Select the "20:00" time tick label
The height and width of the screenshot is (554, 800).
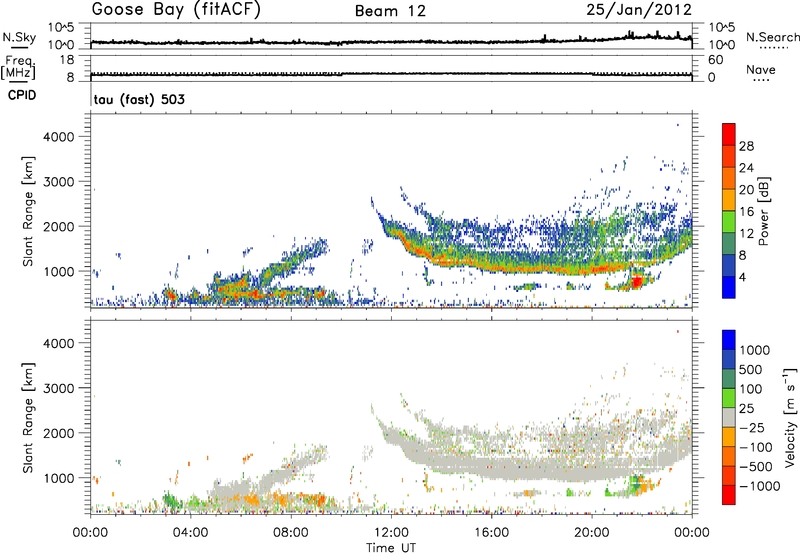pos(592,533)
